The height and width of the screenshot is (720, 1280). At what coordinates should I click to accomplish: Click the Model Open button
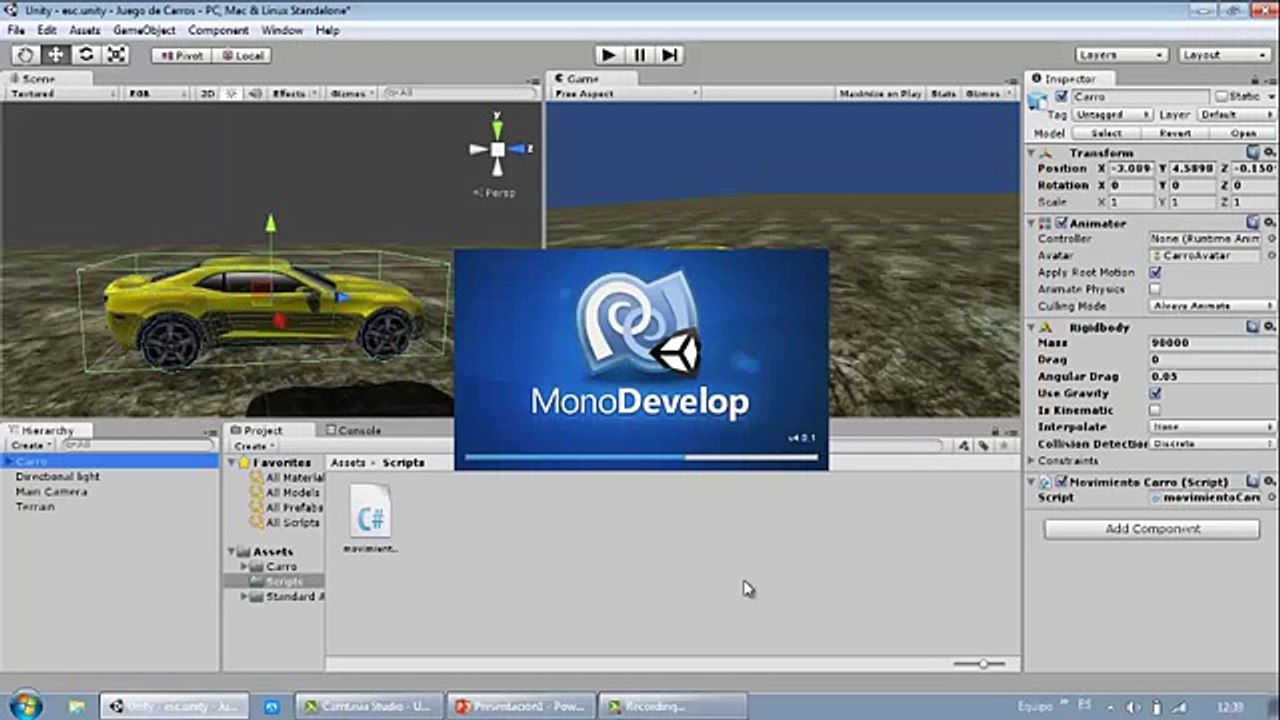[1243, 133]
